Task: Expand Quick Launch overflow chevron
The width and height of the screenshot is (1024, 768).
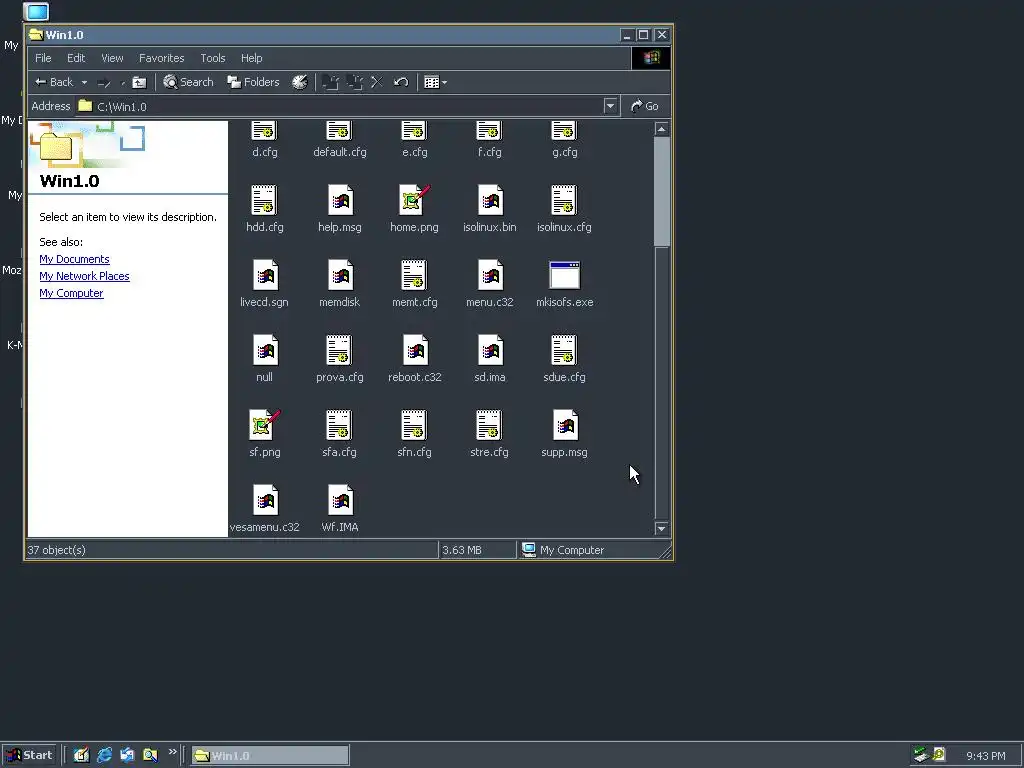Action: coord(172,752)
